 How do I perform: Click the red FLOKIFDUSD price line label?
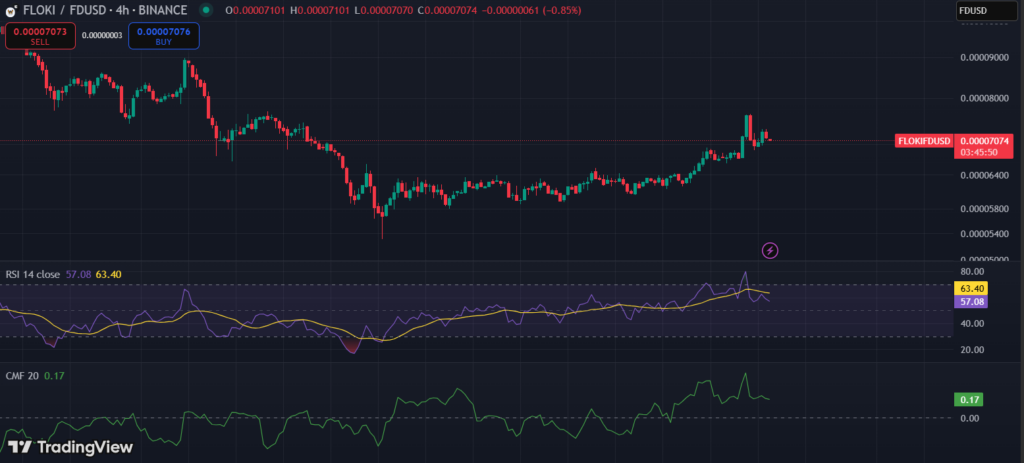[922, 141]
